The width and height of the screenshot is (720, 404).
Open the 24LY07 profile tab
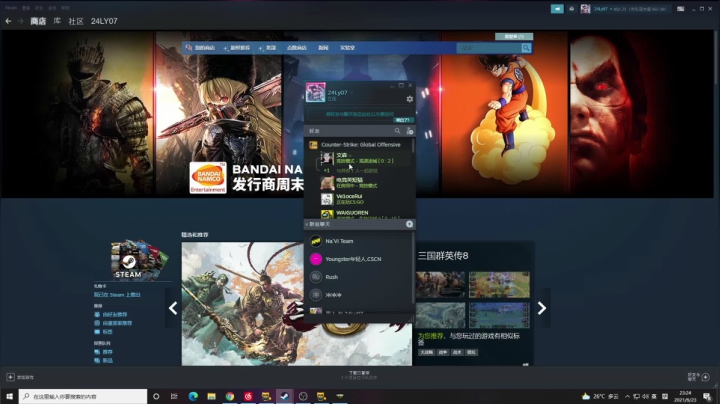(x=104, y=21)
